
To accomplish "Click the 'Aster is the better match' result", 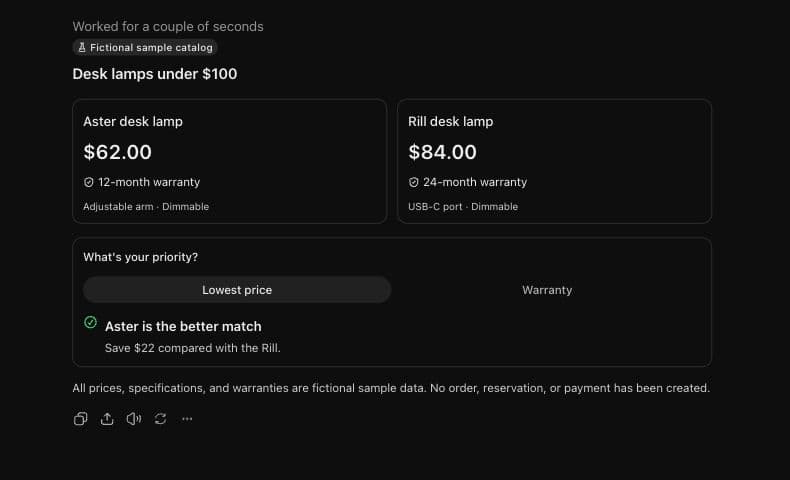I will [183, 326].
